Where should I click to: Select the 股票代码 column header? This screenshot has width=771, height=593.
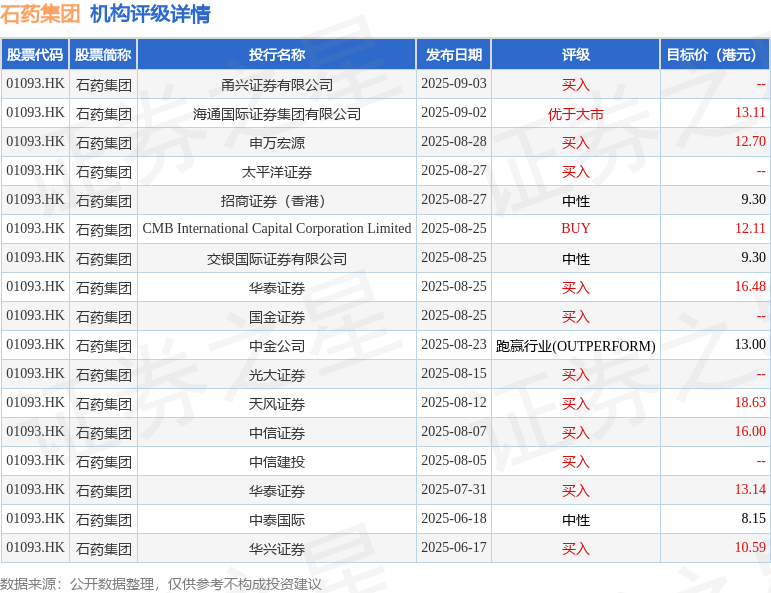[35, 54]
